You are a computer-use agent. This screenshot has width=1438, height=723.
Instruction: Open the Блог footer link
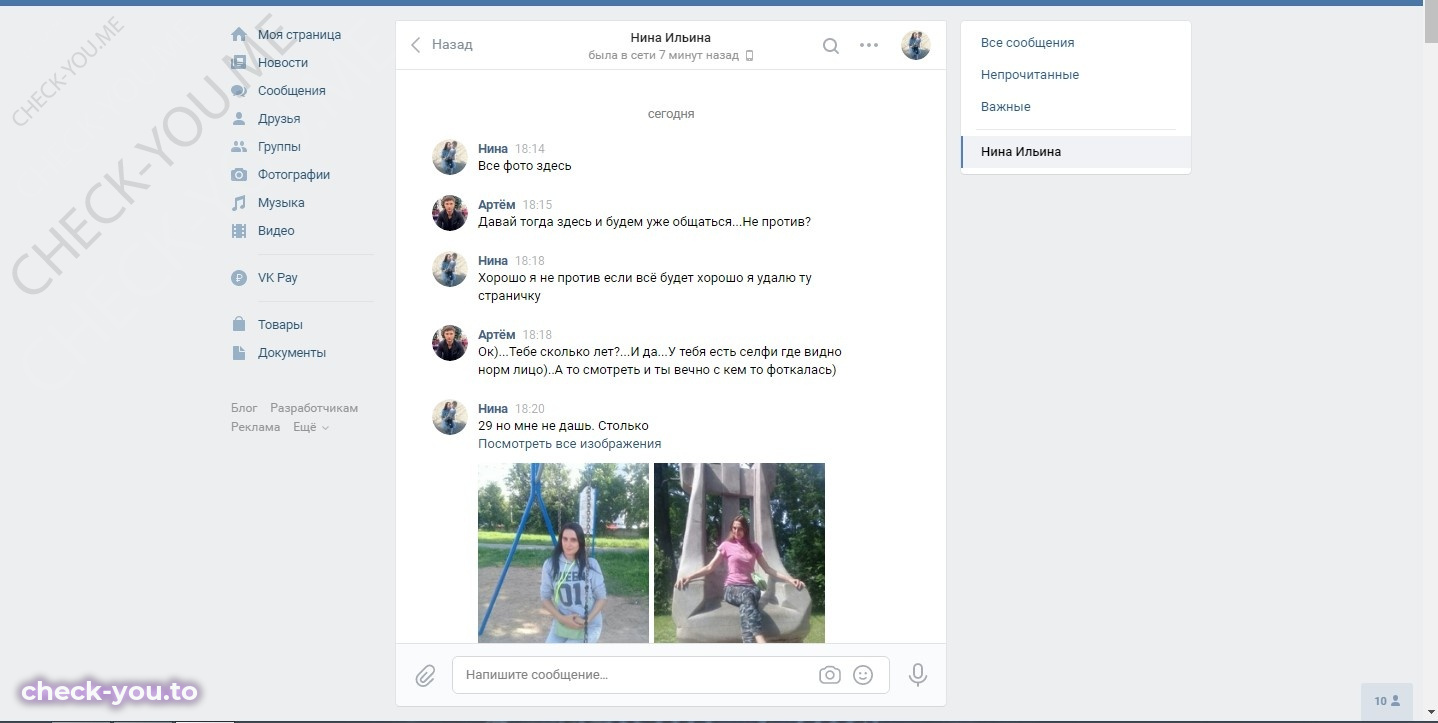click(x=244, y=408)
